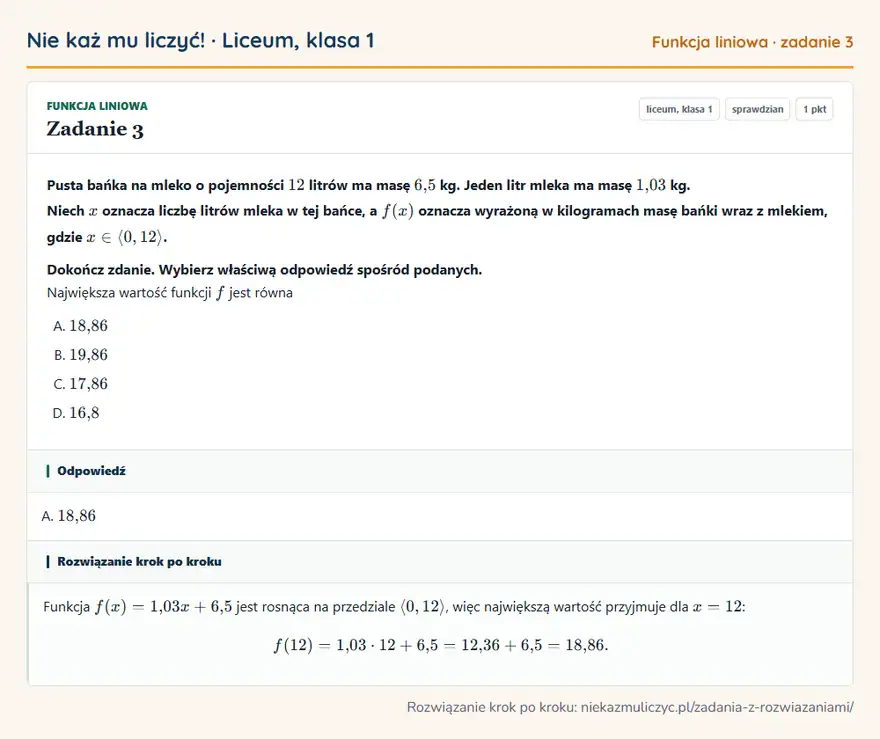The height and width of the screenshot is (739, 880).
Task: Click the green 'FUNKCJA LINIOWA' category label
Action: (x=97, y=106)
